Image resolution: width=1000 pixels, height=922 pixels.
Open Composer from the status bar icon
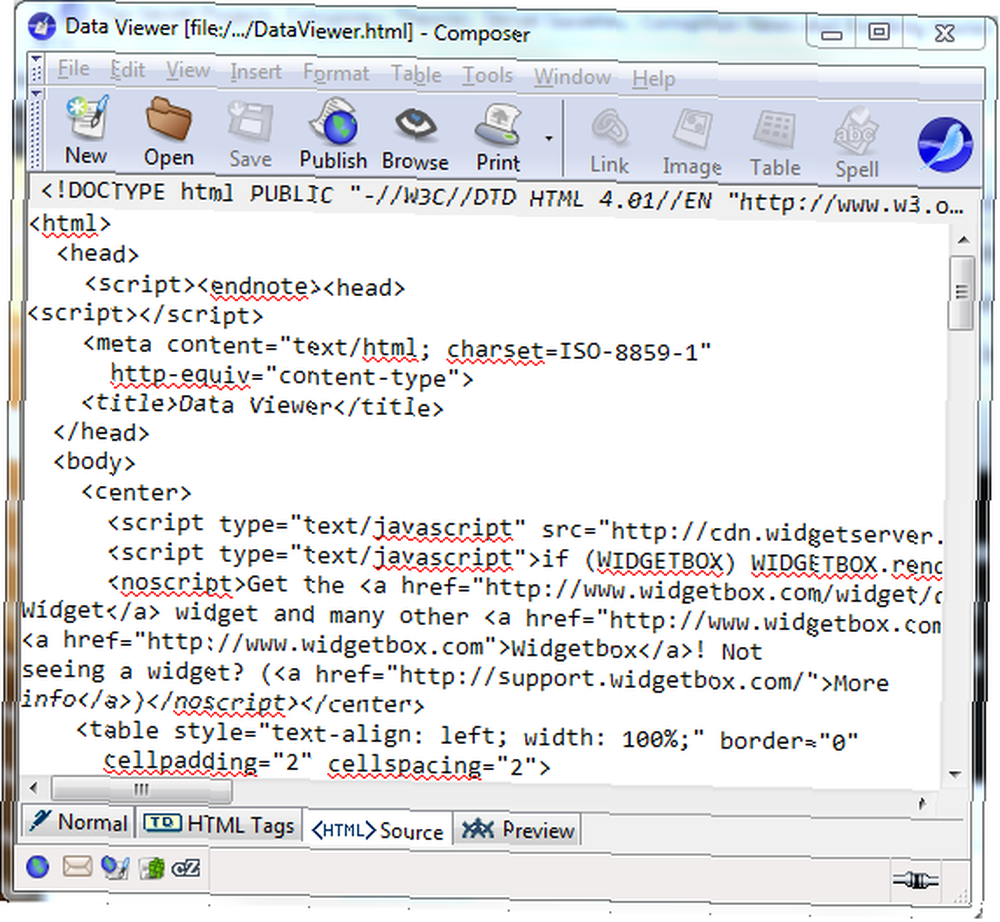(115, 867)
